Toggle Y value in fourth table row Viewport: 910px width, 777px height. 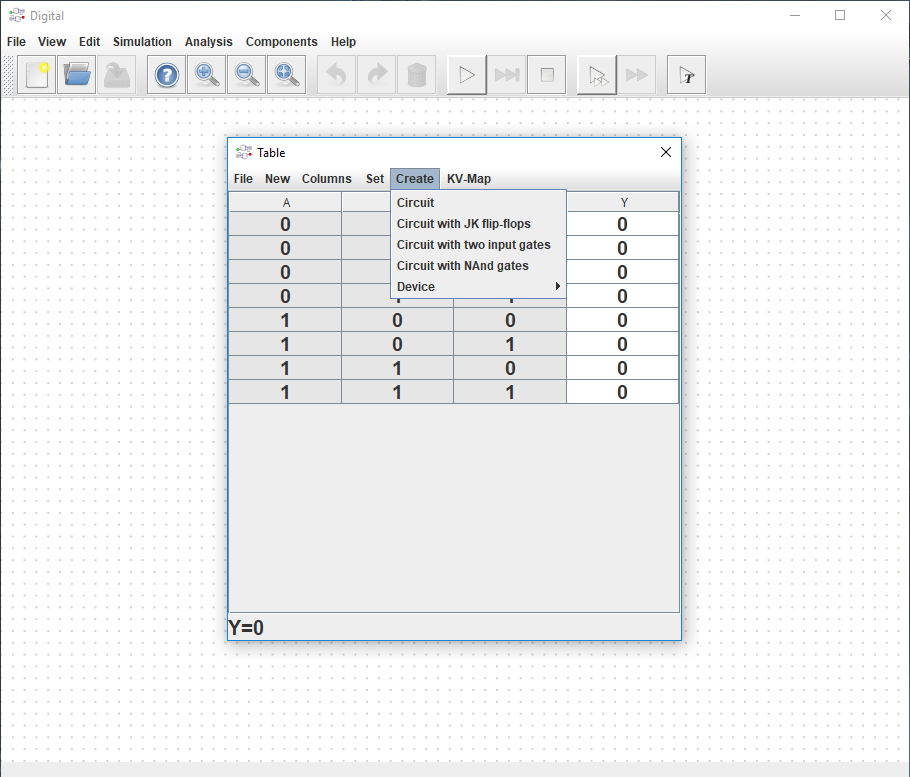622,296
